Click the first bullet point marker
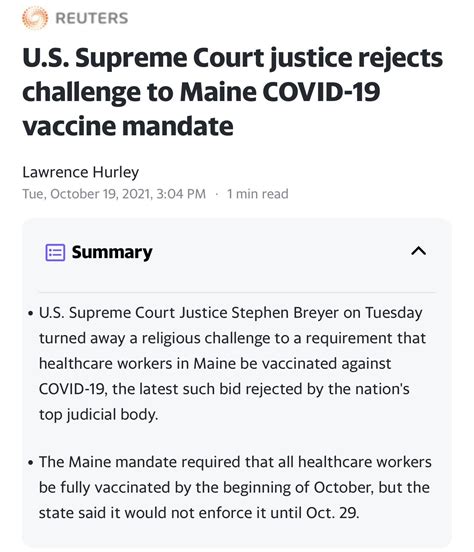The image size is (474, 552). click(x=31, y=313)
